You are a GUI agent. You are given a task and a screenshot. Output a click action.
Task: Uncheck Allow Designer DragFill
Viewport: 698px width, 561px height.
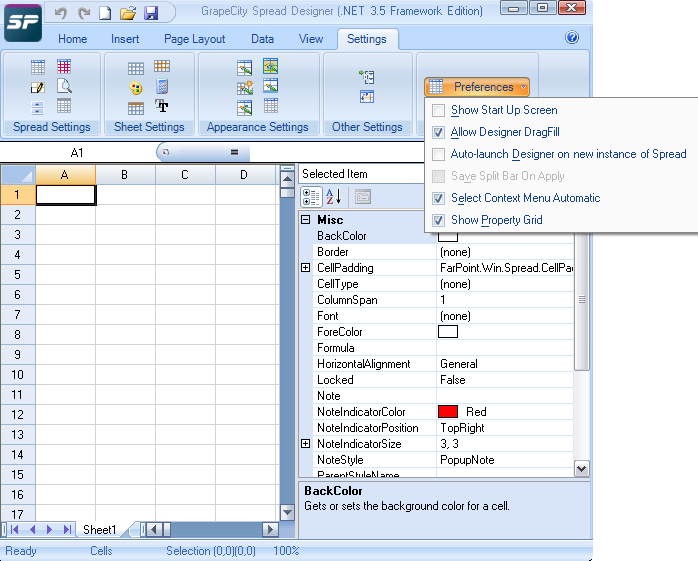pos(438,132)
